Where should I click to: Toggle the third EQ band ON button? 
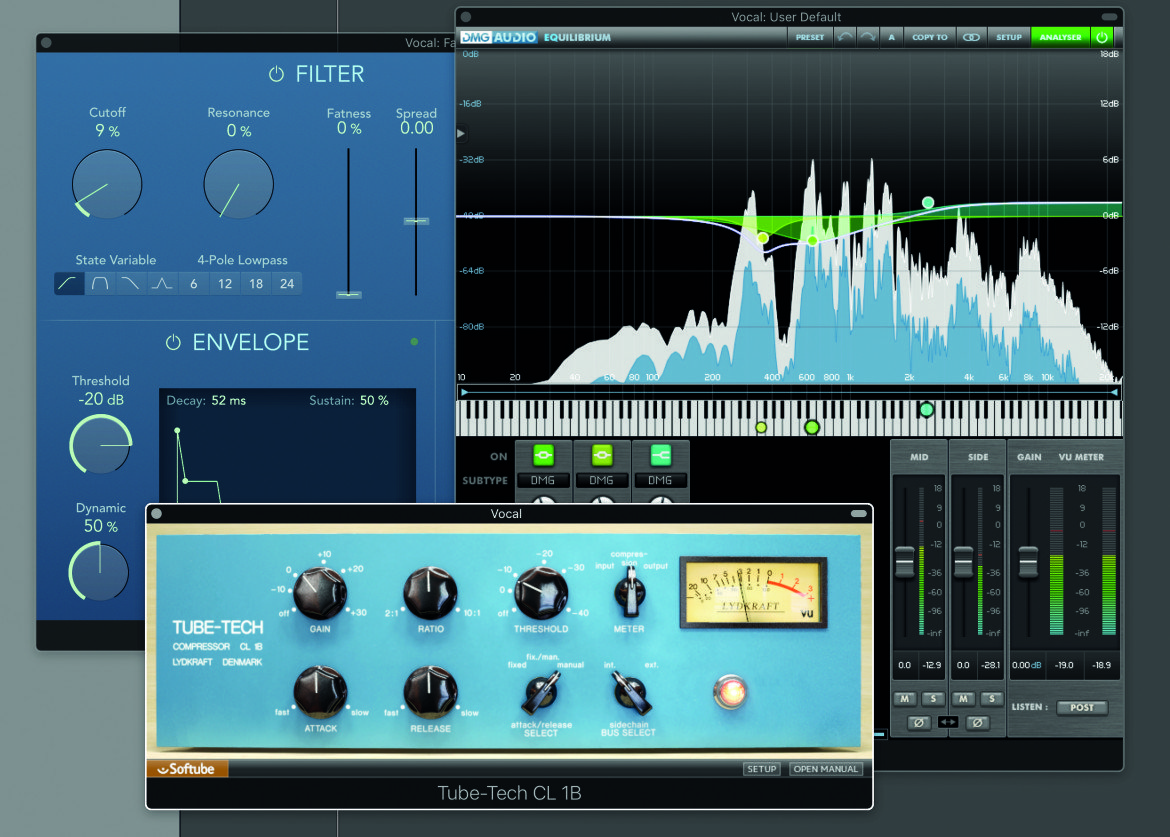[x=660, y=454]
